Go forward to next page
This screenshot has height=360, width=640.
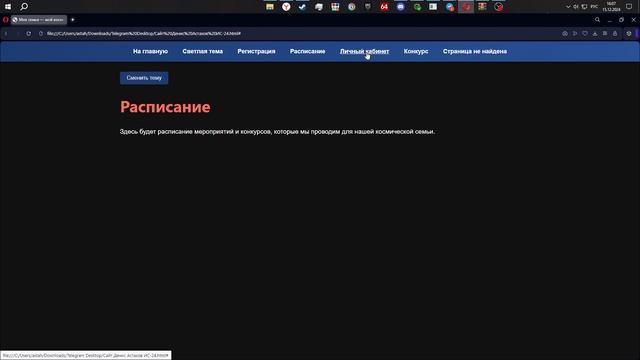(x=18, y=33)
